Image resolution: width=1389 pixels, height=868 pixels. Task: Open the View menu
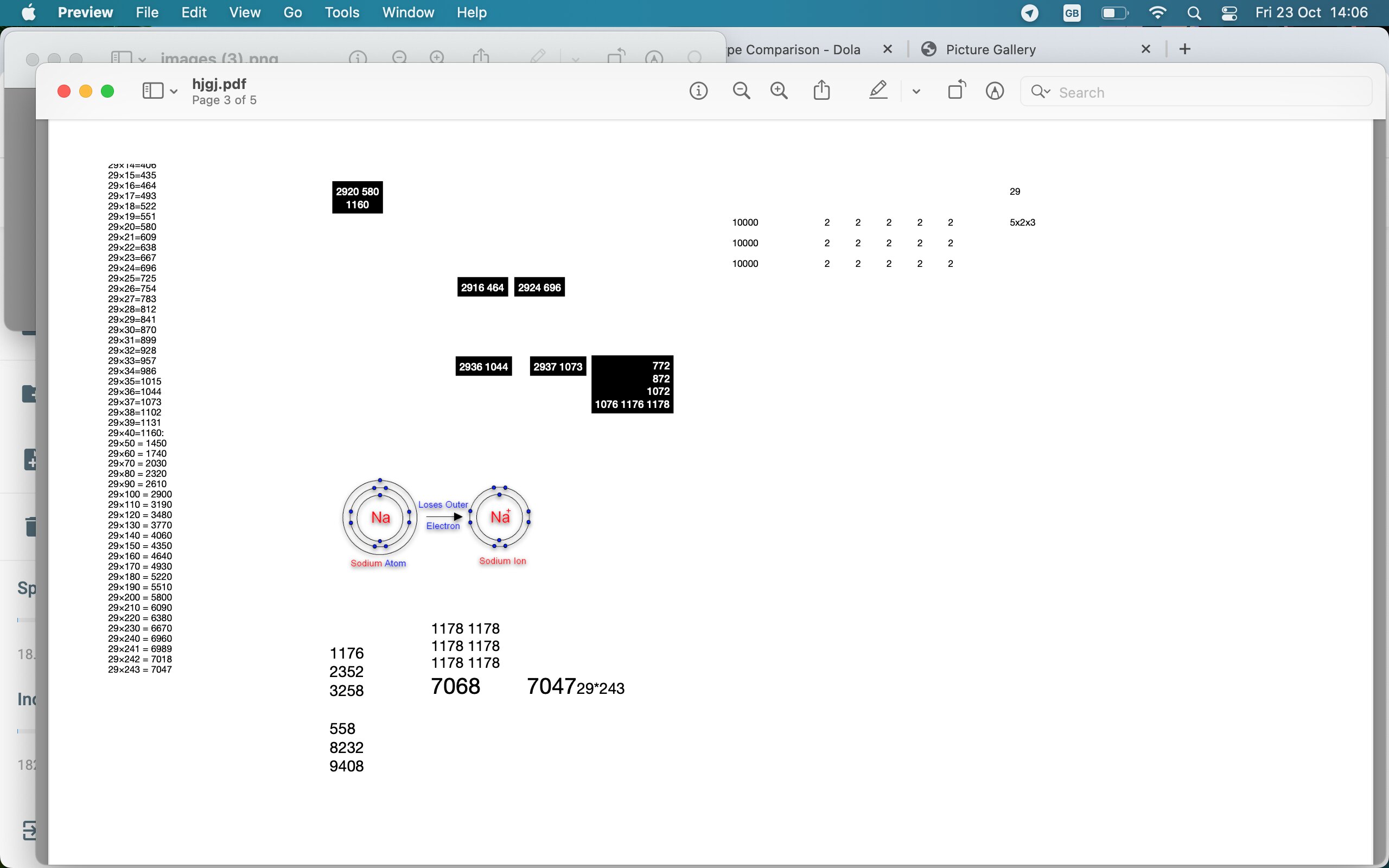coord(245,12)
